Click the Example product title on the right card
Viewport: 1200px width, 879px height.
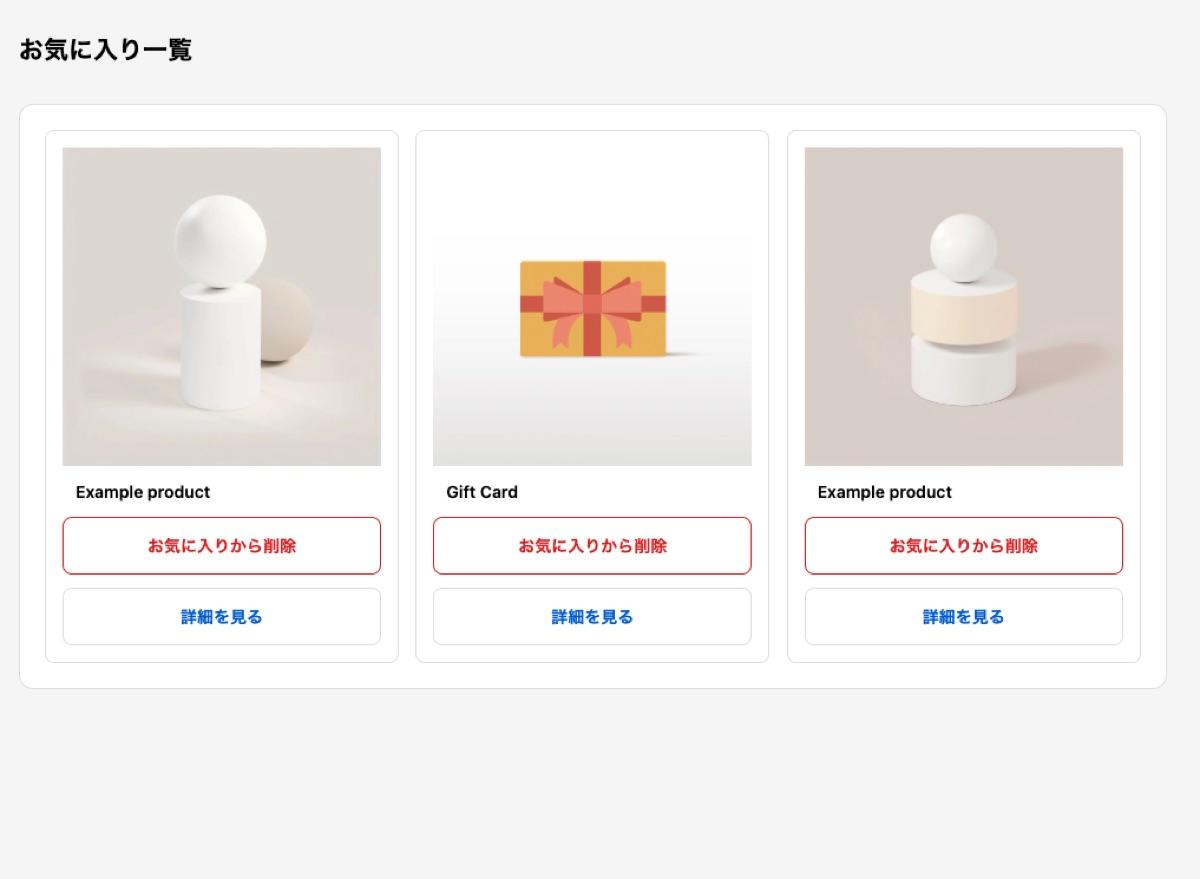coord(885,491)
